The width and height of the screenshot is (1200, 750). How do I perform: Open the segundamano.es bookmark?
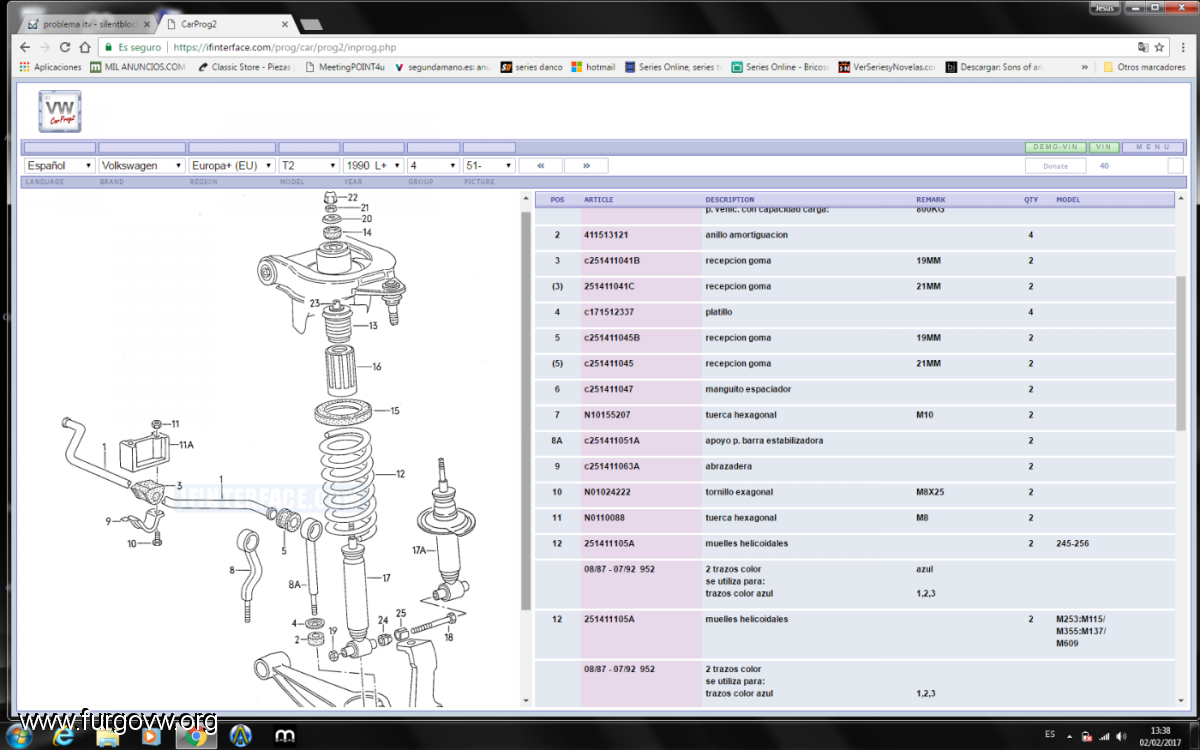(442, 67)
